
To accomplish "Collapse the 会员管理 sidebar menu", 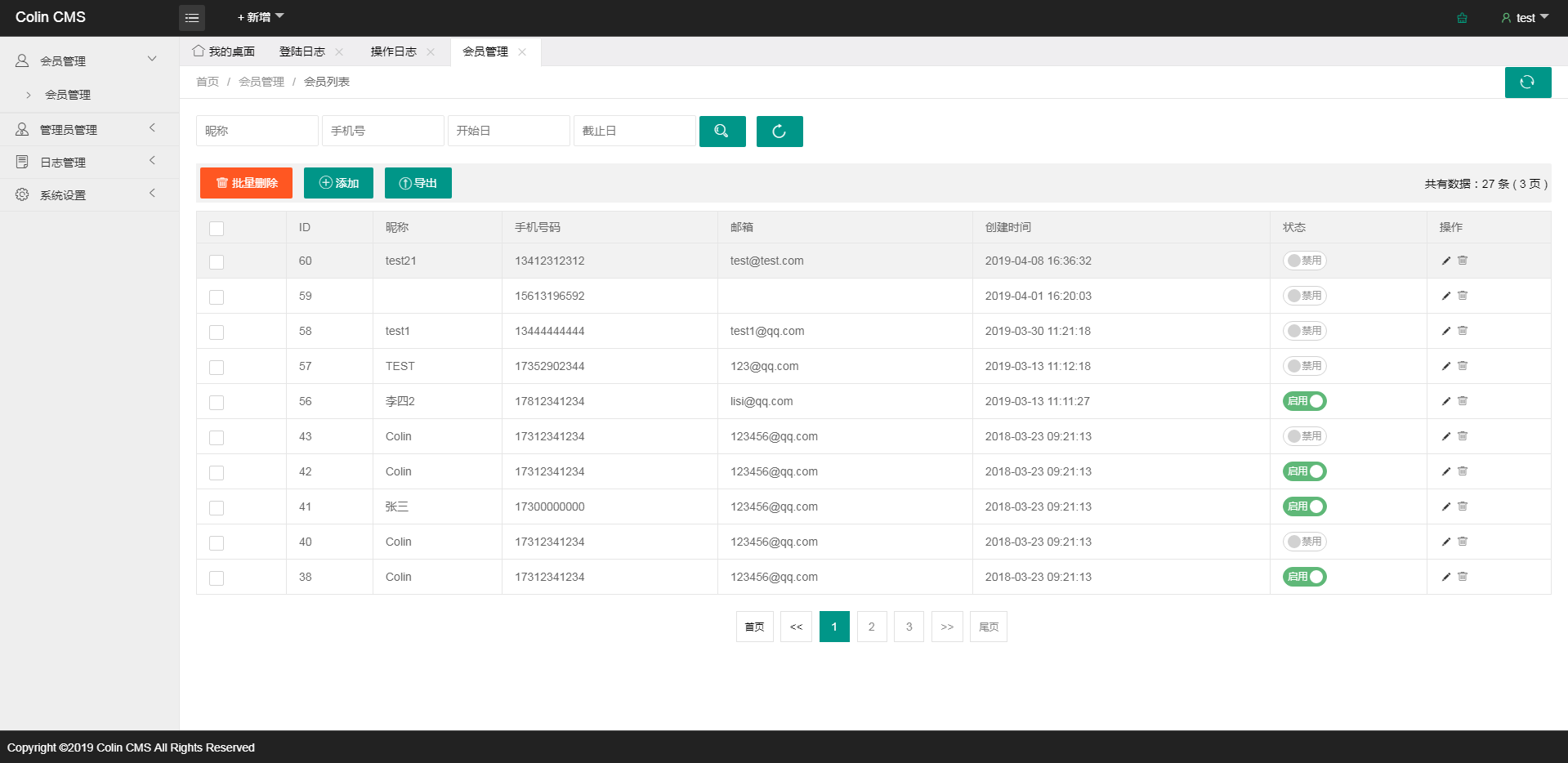I will click(x=89, y=60).
